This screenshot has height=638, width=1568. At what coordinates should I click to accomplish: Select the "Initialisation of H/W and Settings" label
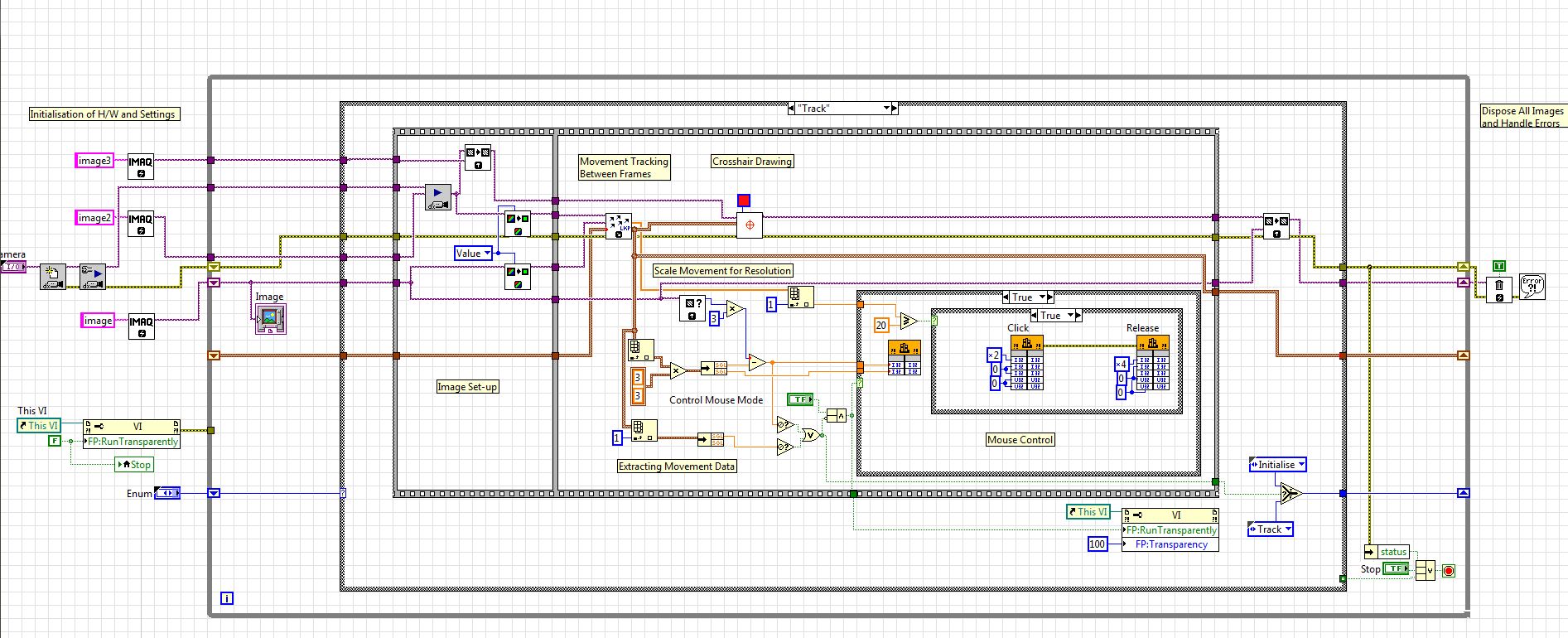[103, 114]
